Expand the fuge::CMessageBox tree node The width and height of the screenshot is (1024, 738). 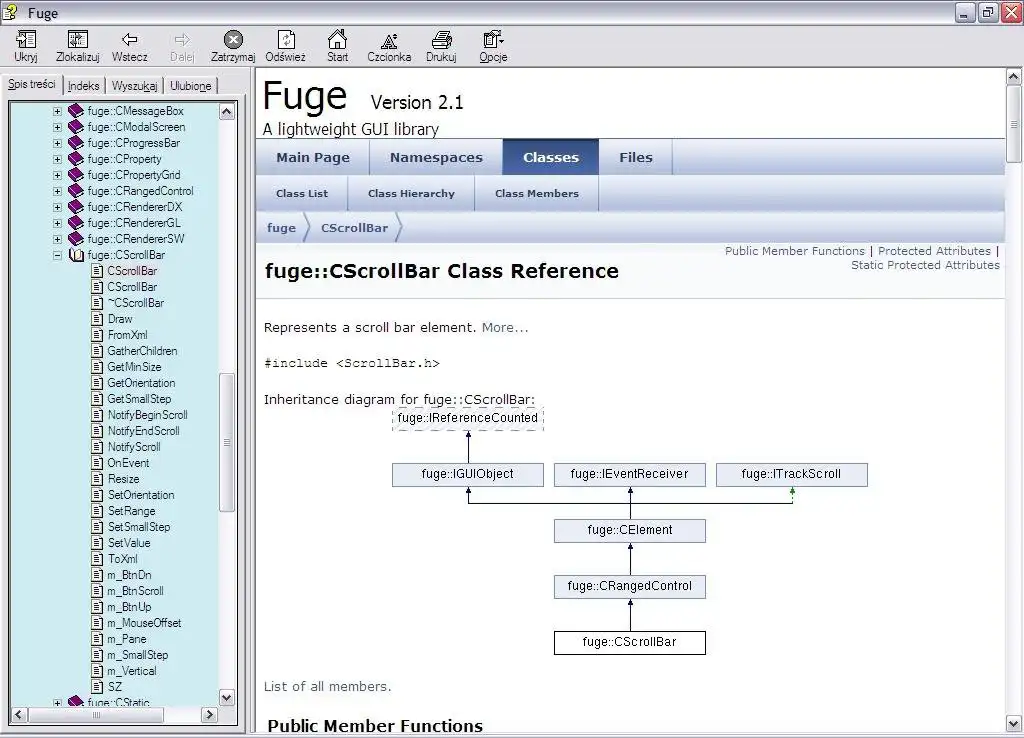57,111
